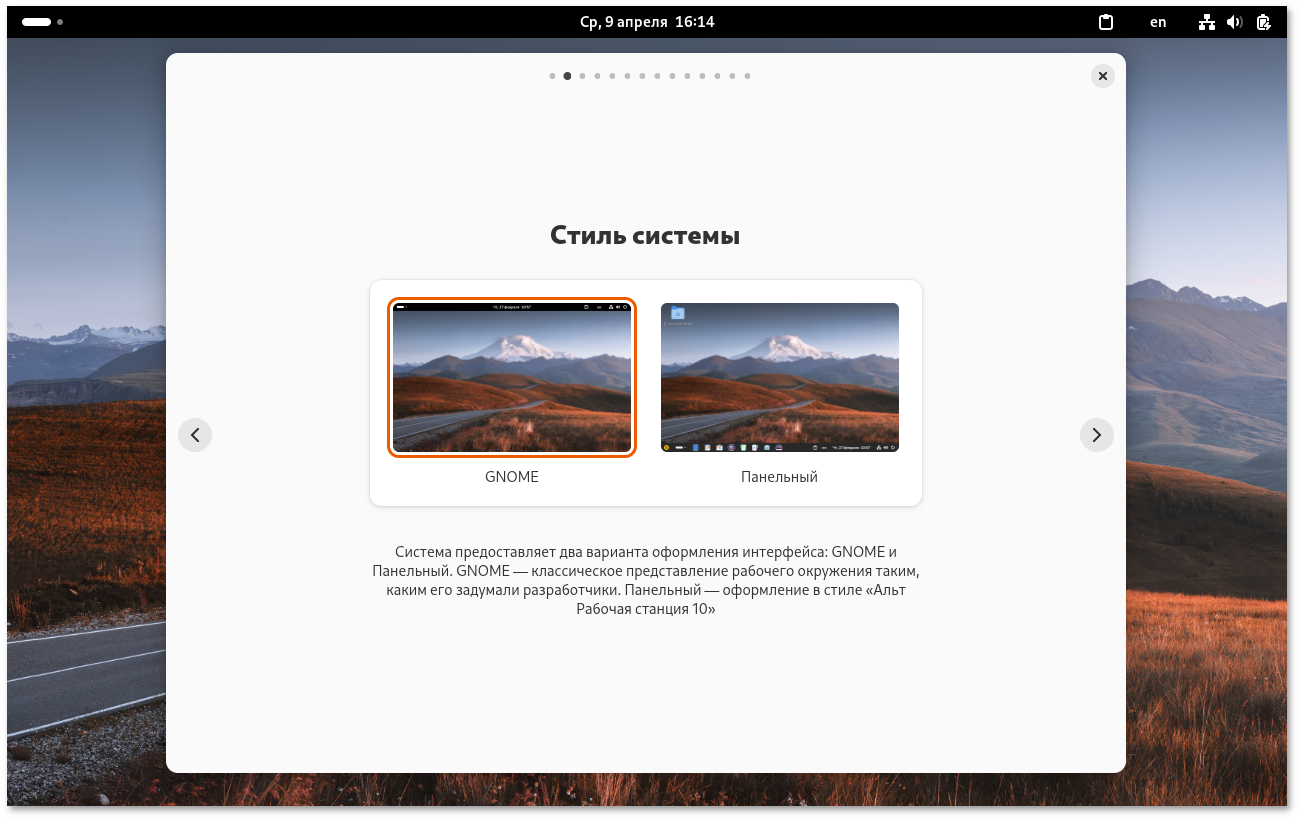This screenshot has width=1300, height=820.
Task: Click the GNOME label under the left preview
Action: 512,477
